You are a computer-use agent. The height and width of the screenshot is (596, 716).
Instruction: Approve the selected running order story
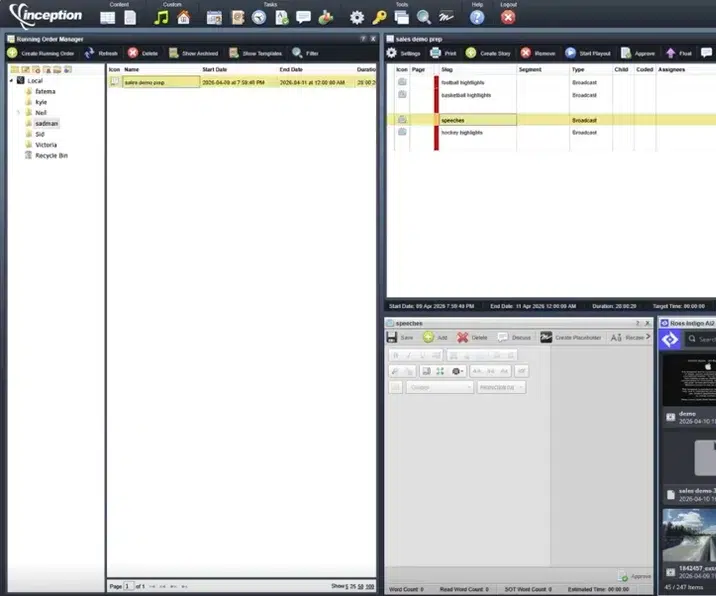pyautogui.click(x=638, y=53)
